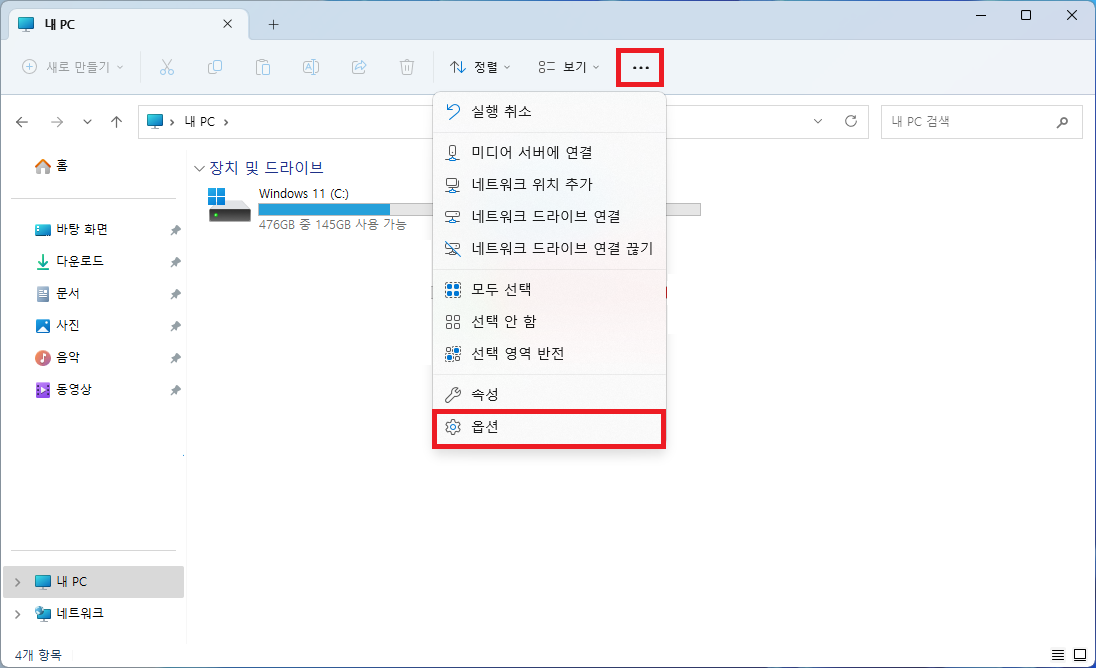Click the Copy icon in the toolbar
The width and height of the screenshot is (1096, 668).
click(215, 67)
